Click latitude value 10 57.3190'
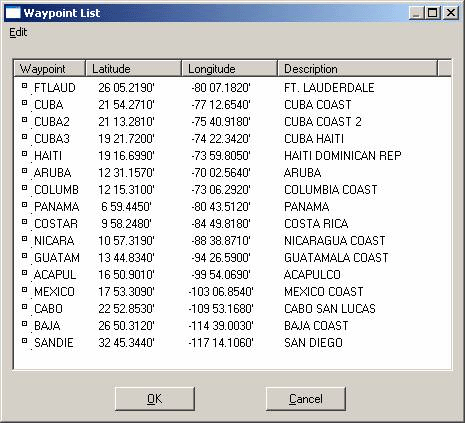Screen dimensions: 465x423 point(126,241)
